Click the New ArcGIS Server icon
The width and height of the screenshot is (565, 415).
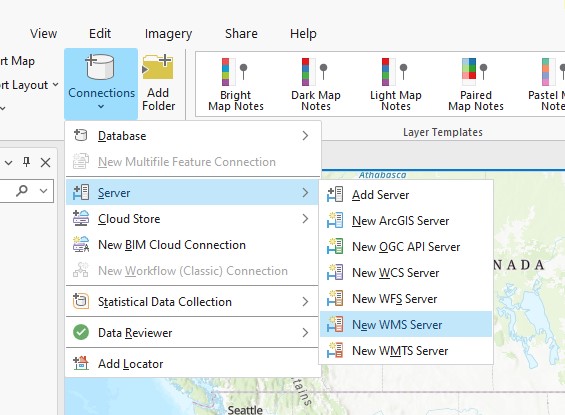click(335, 220)
